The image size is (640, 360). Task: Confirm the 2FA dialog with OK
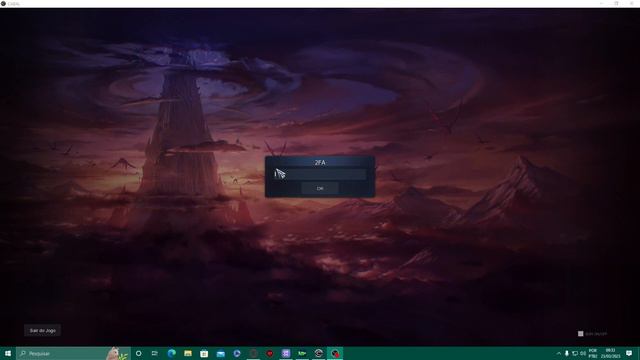pyautogui.click(x=320, y=188)
